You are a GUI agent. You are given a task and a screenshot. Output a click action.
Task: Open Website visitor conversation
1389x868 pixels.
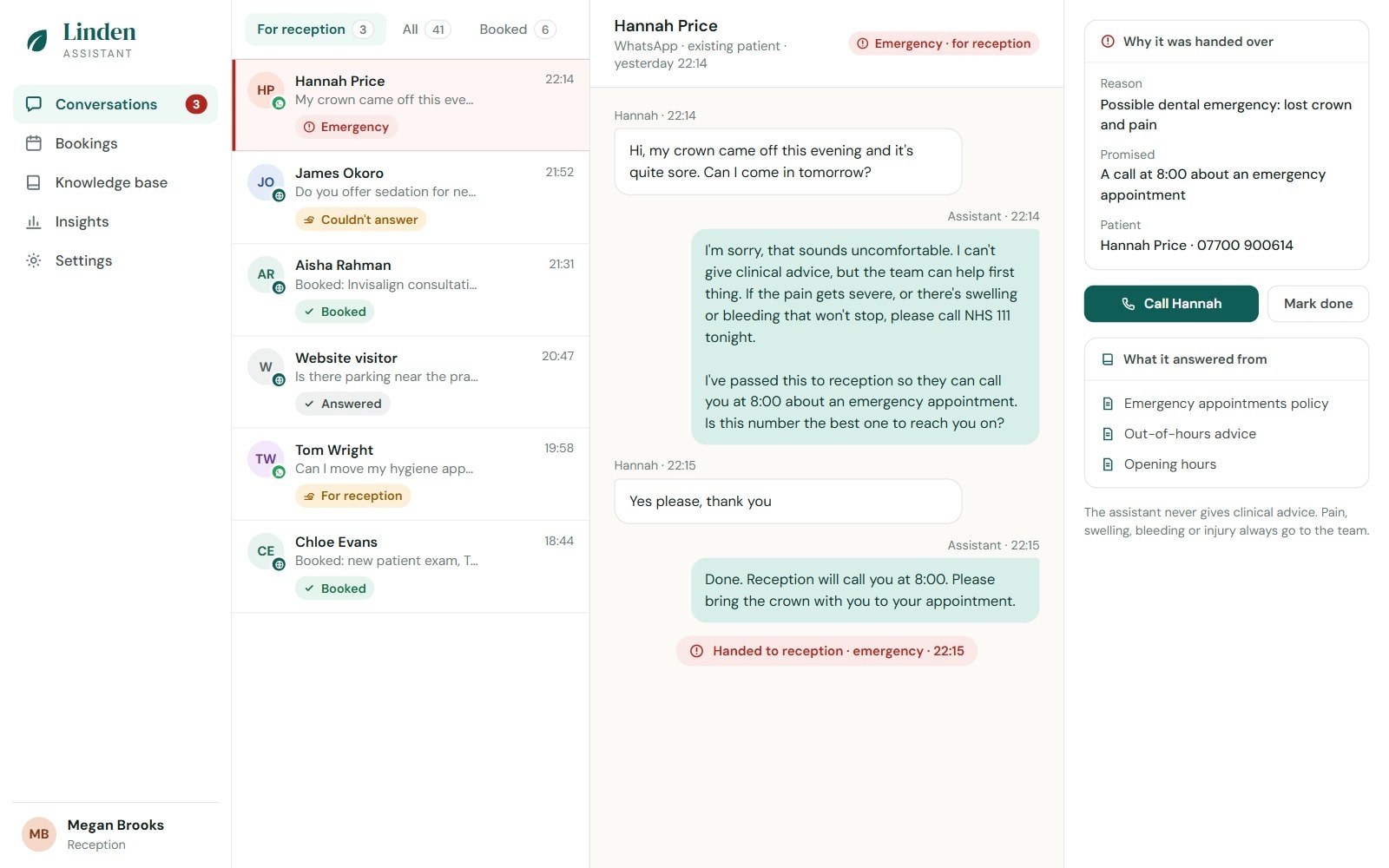(x=411, y=382)
